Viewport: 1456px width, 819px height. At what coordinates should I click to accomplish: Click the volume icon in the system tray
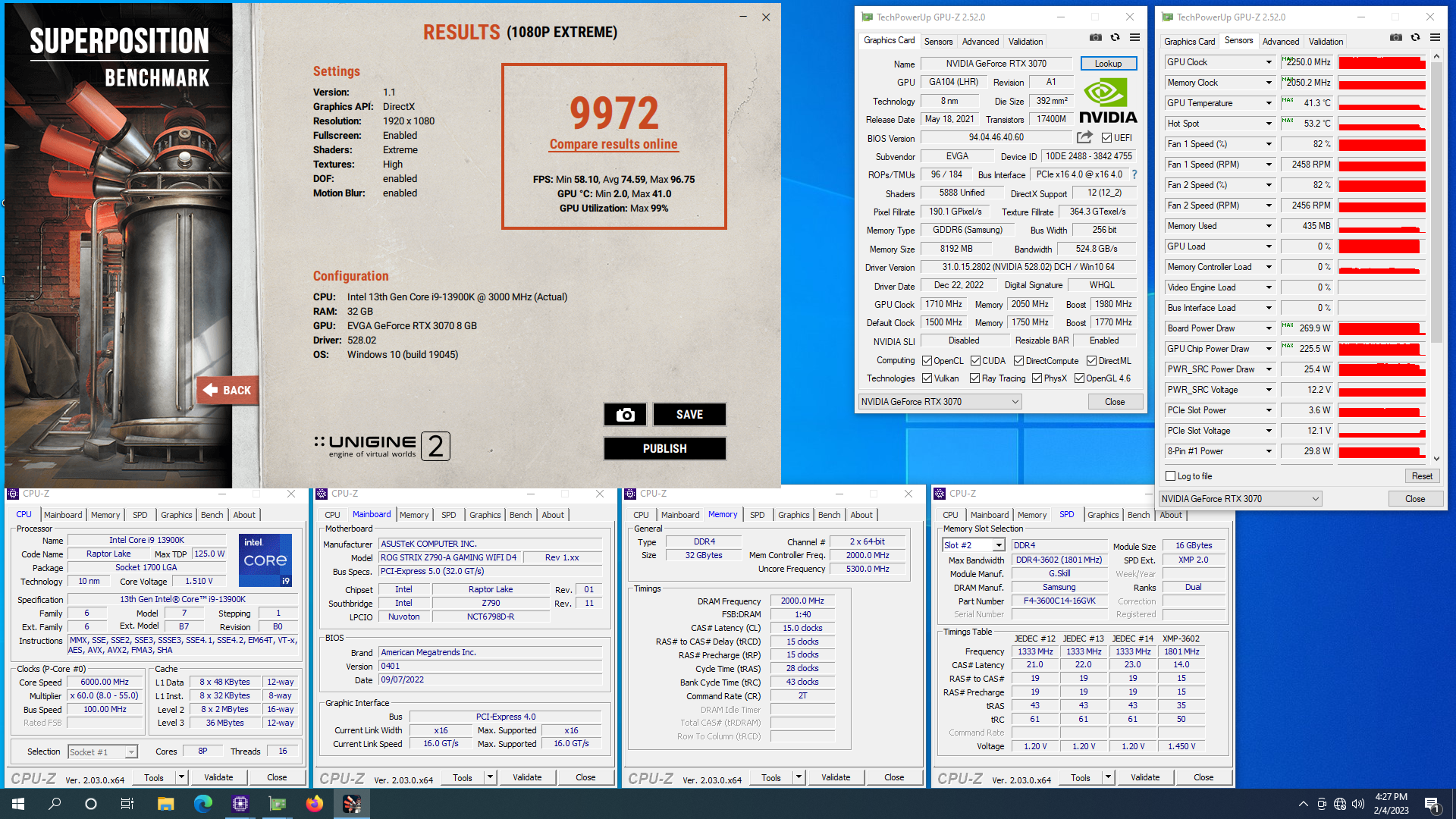[x=1357, y=804]
